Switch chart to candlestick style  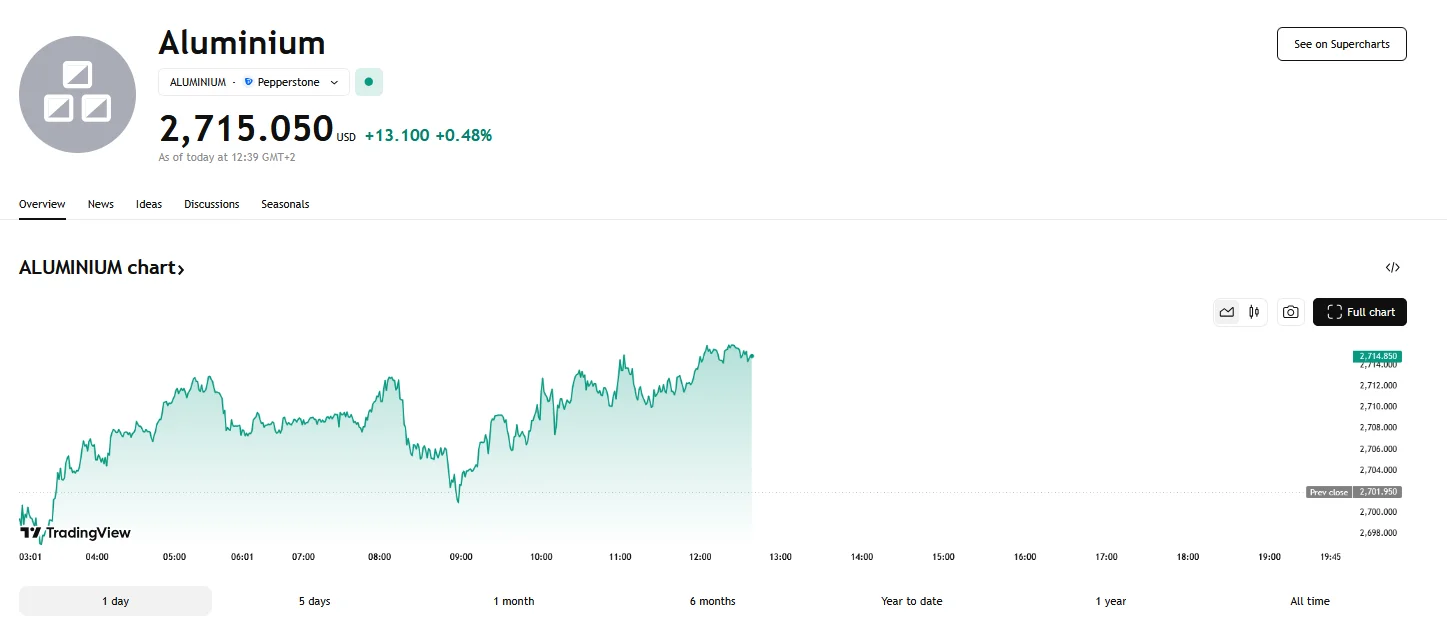coord(1254,312)
